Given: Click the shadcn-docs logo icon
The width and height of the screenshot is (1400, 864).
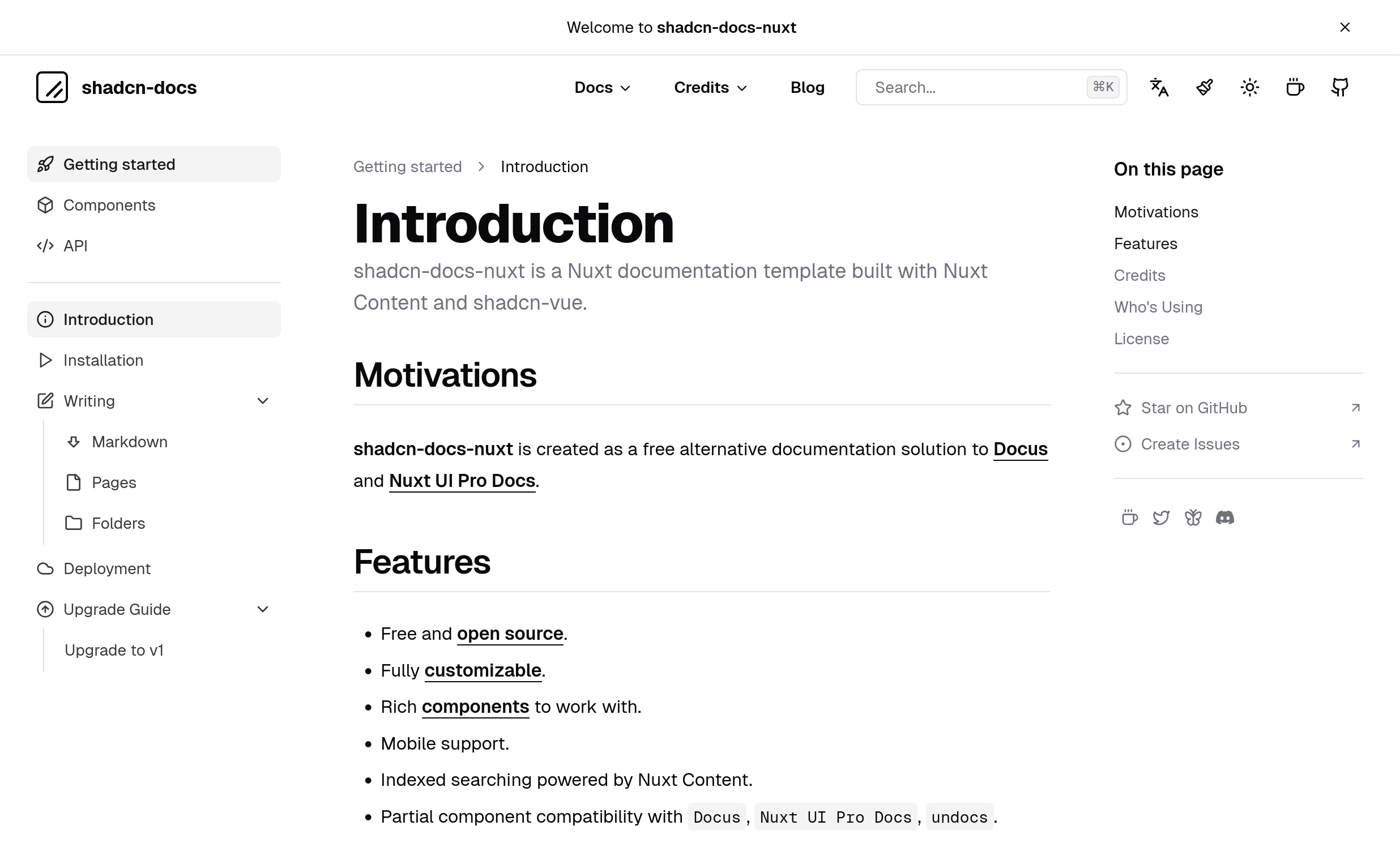Looking at the screenshot, I should click(x=52, y=87).
